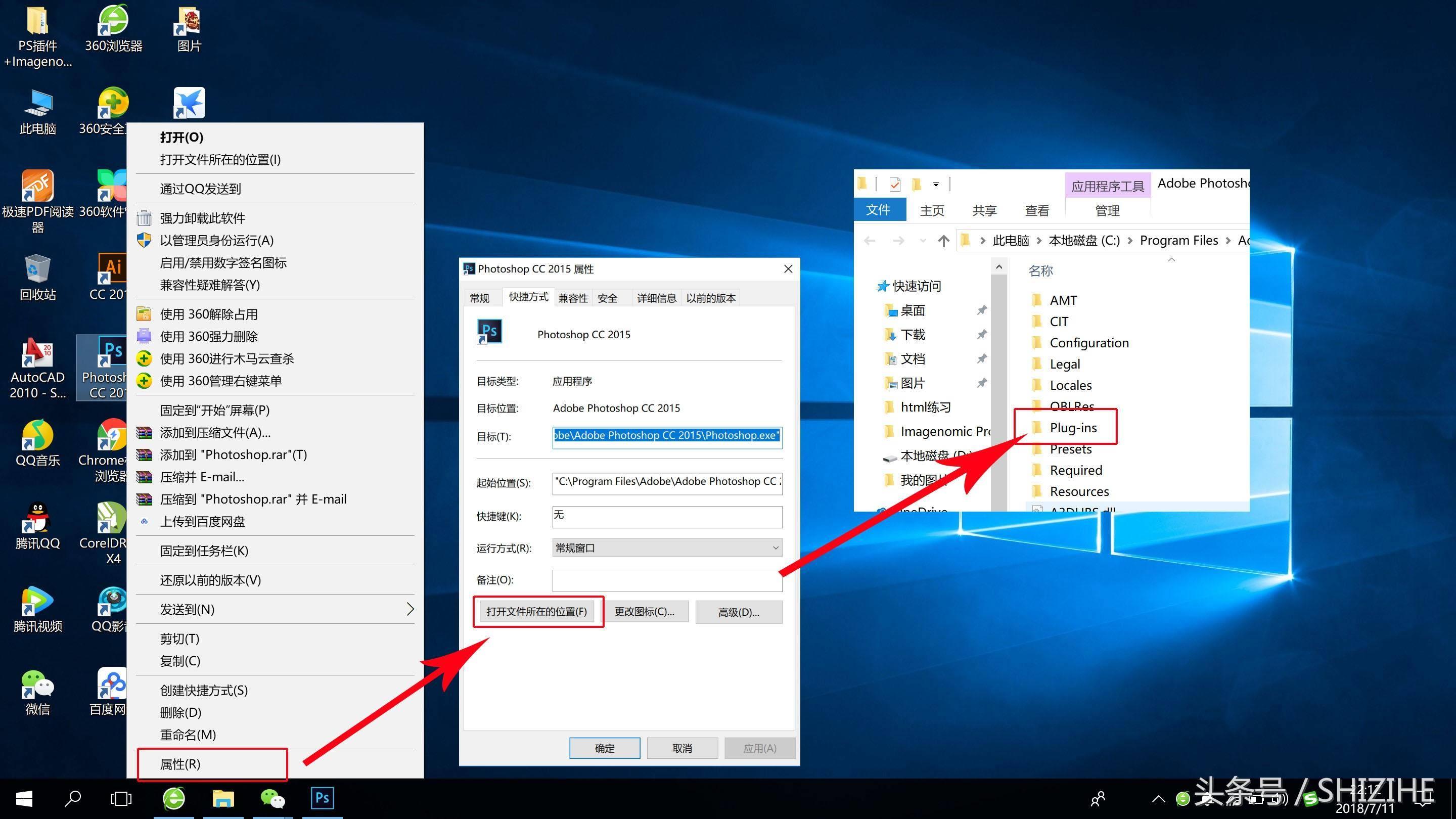Open People icon in system tray
Viewport: 1456px width, 819px height.
[x=1098, y=799]
